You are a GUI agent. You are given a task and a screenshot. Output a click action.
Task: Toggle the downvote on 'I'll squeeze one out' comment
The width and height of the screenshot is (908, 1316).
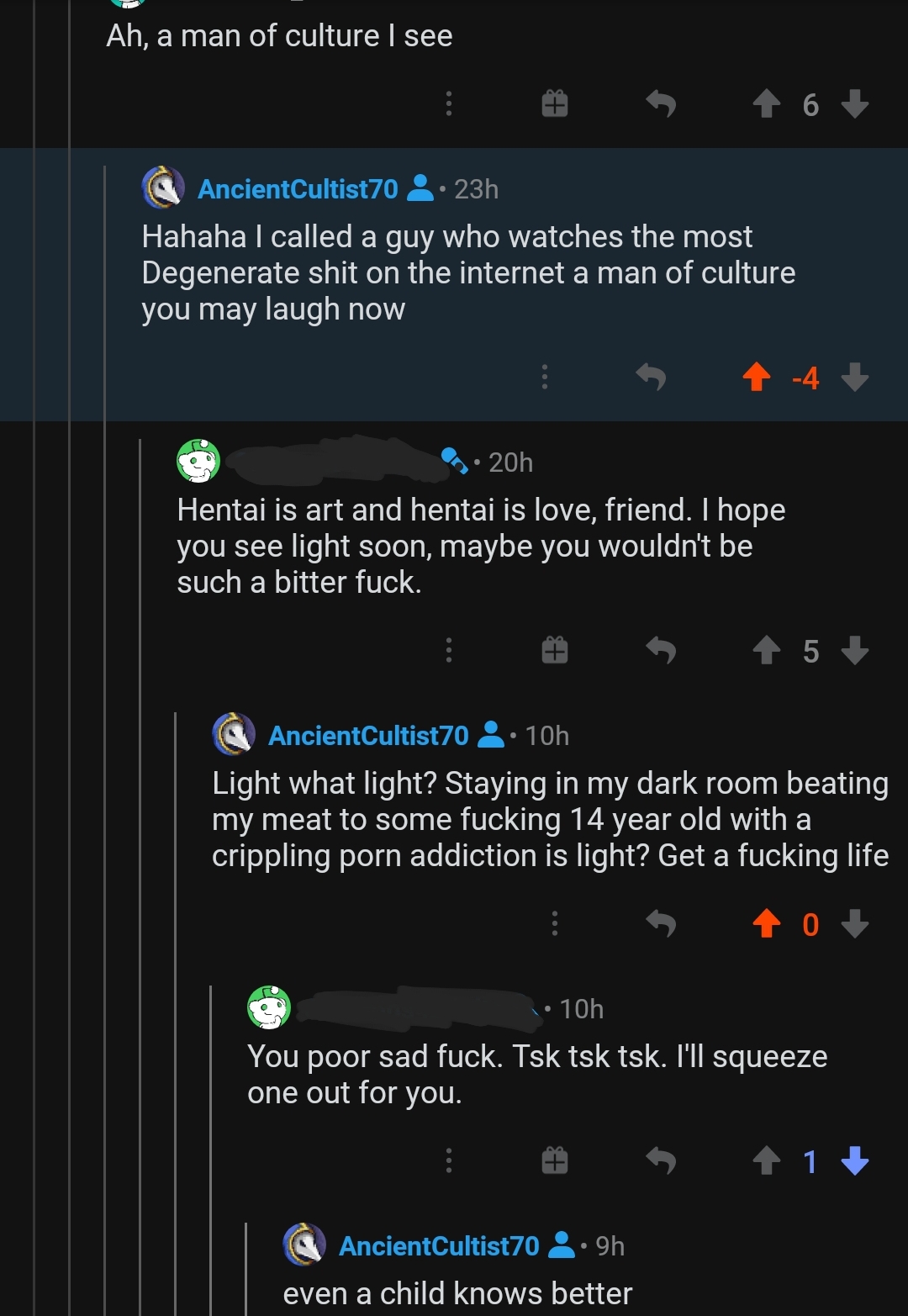point(856,1161)
